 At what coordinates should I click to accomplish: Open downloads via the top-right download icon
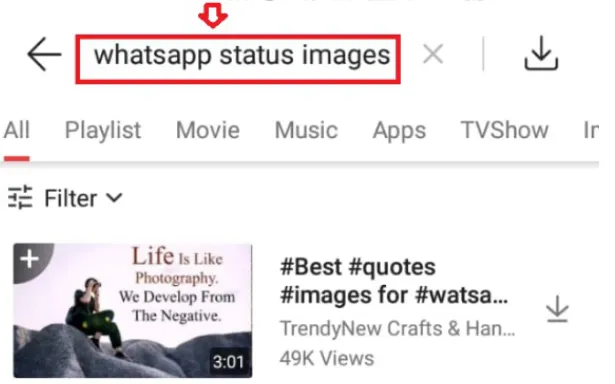click(x=541, y=53)
